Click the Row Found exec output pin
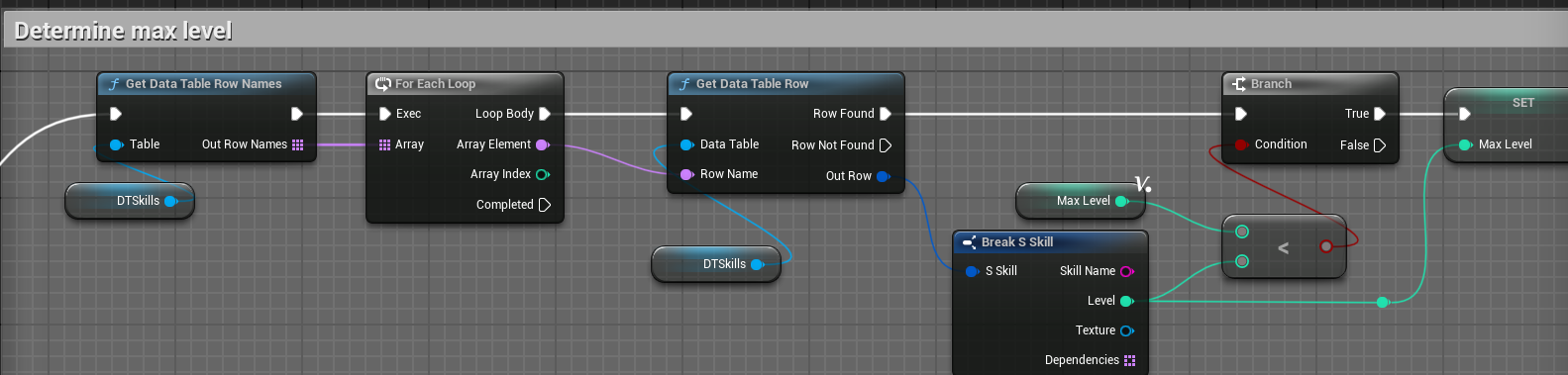Viewport: 1568px width, 375px height. [886, 114]
